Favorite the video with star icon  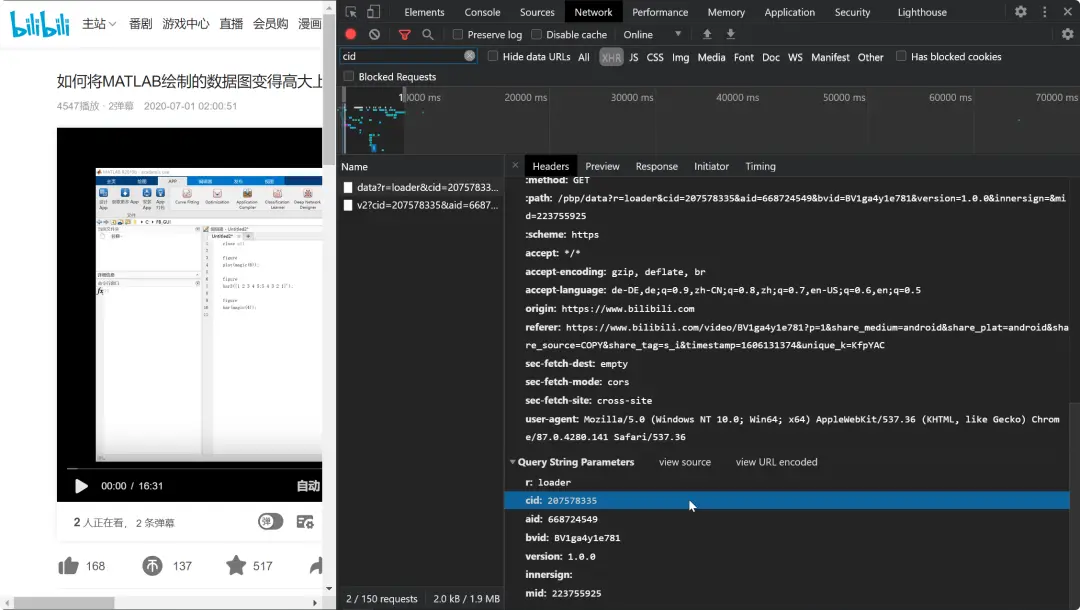pyautogui.click(x=236, y=565)
